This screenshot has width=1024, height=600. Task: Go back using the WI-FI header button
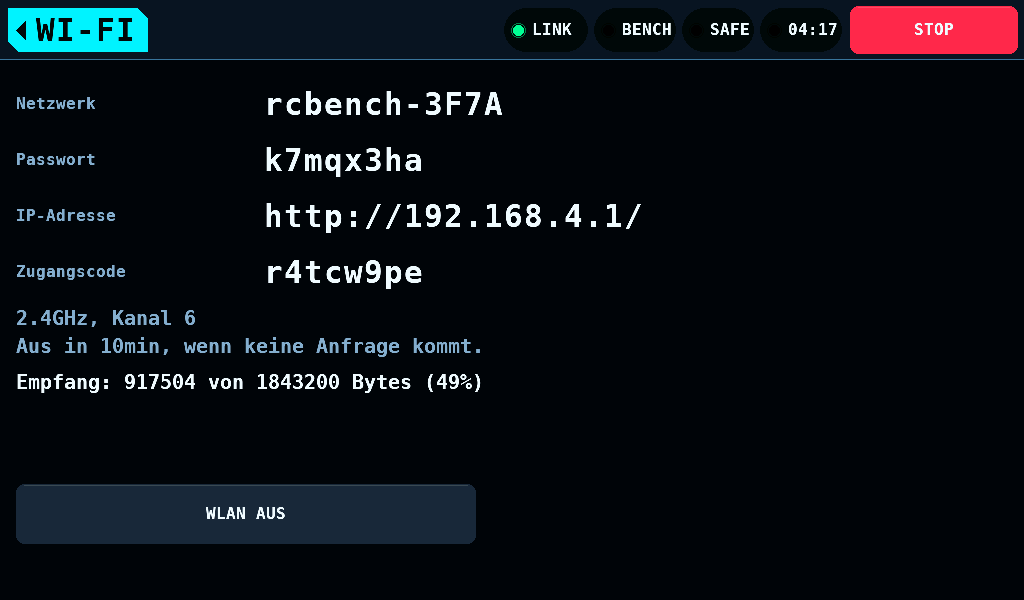[x=78, y=30]
